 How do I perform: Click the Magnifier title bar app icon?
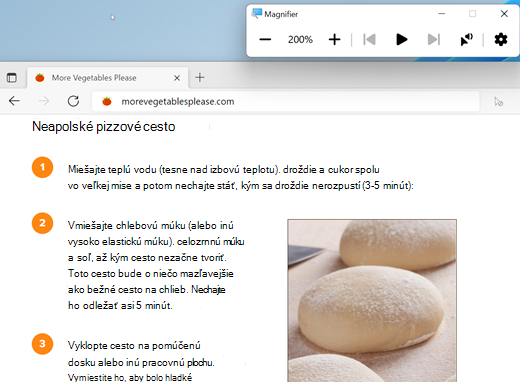coord(257,14)
